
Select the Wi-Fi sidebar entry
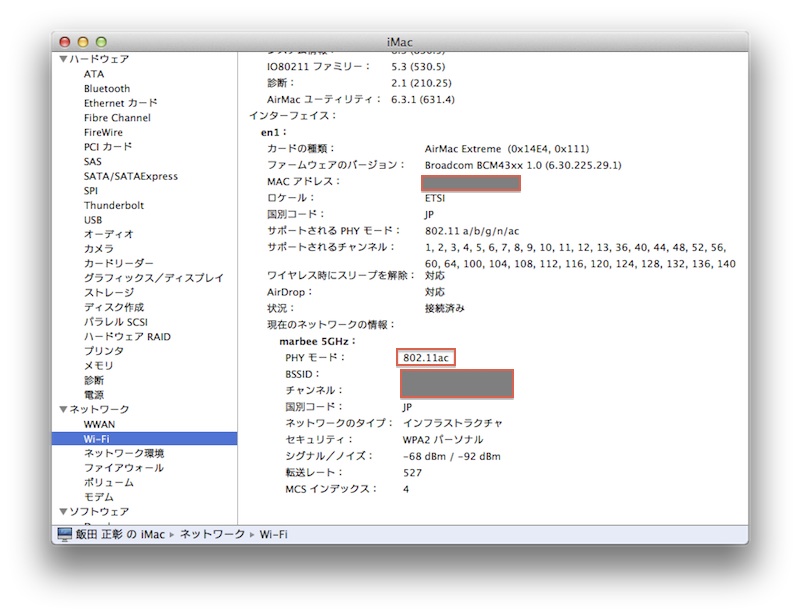98,438
